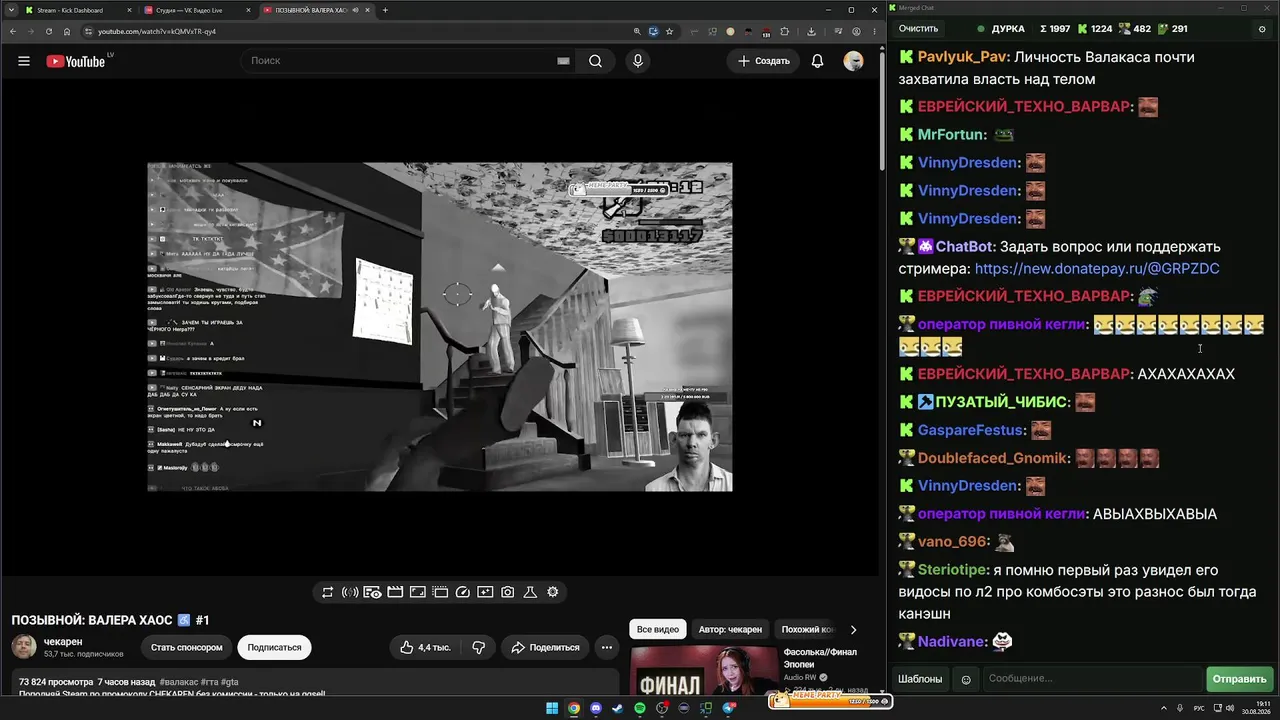Toggle the loop icon below the player
Screen dimensions: 1280x720
327,592
